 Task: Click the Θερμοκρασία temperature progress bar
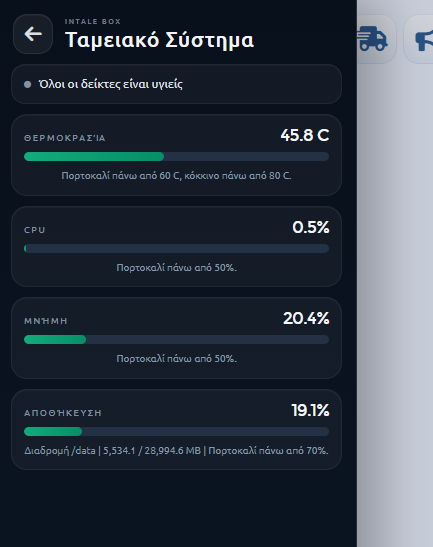[176, 157]
